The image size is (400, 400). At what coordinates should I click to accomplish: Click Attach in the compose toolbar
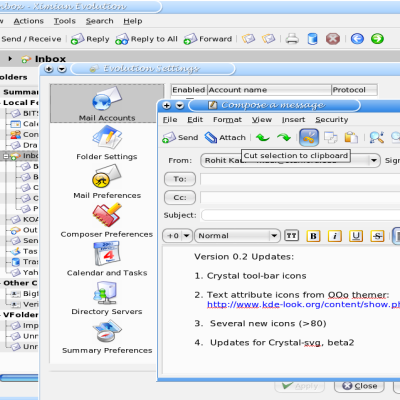tap(225, 137)
